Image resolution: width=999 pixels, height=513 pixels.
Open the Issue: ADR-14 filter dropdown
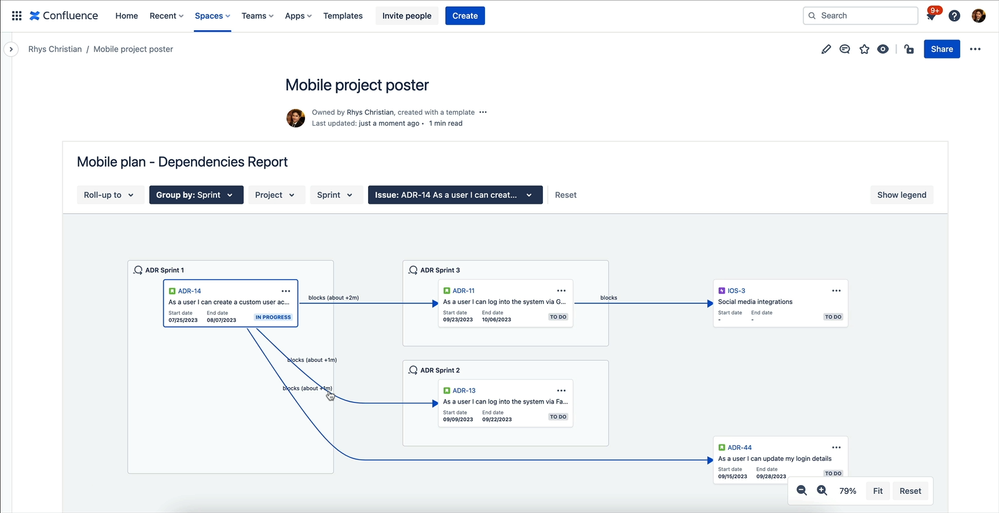[455, 195]
